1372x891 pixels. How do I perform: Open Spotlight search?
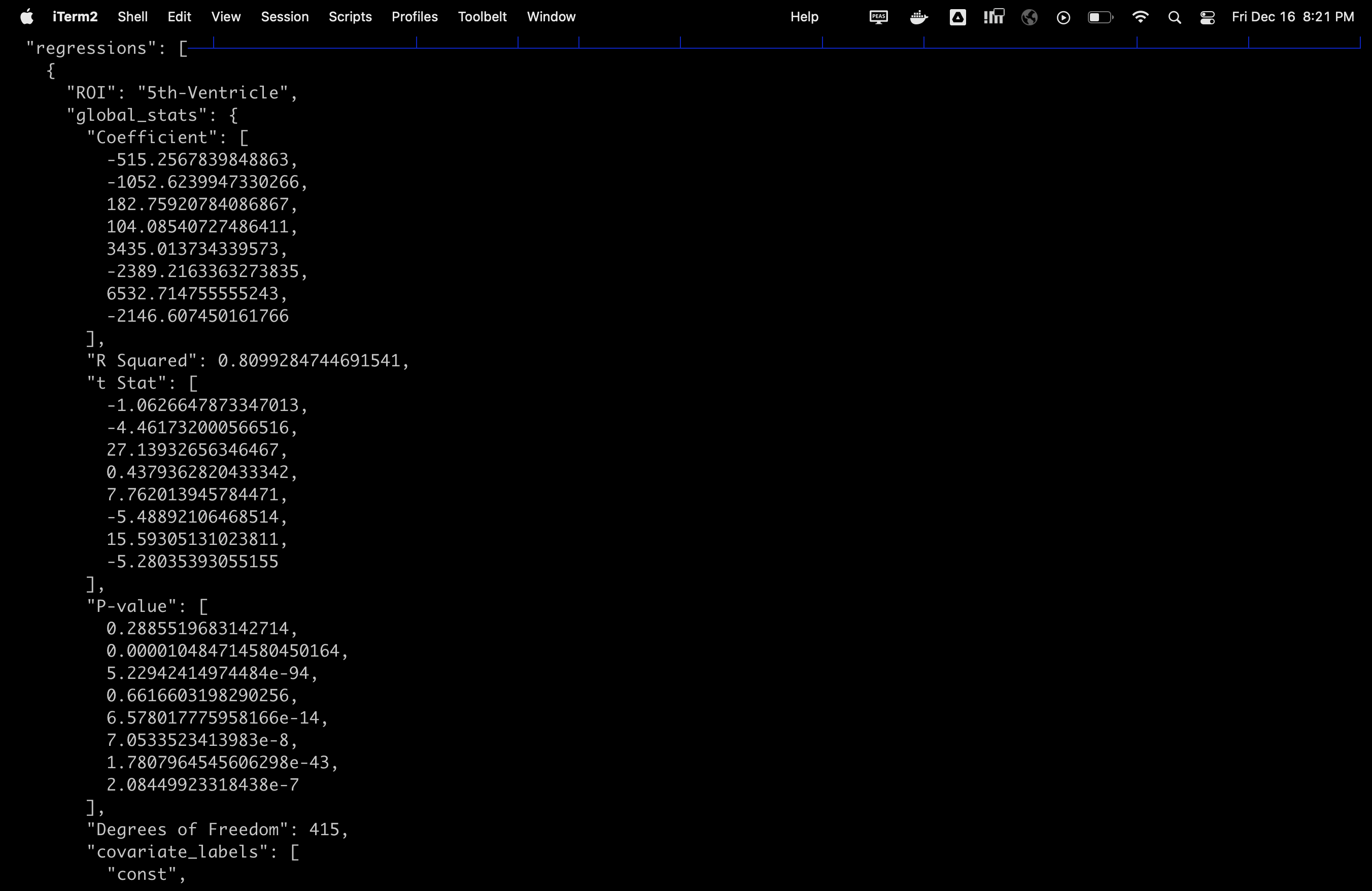click(x=1175, y=17)
